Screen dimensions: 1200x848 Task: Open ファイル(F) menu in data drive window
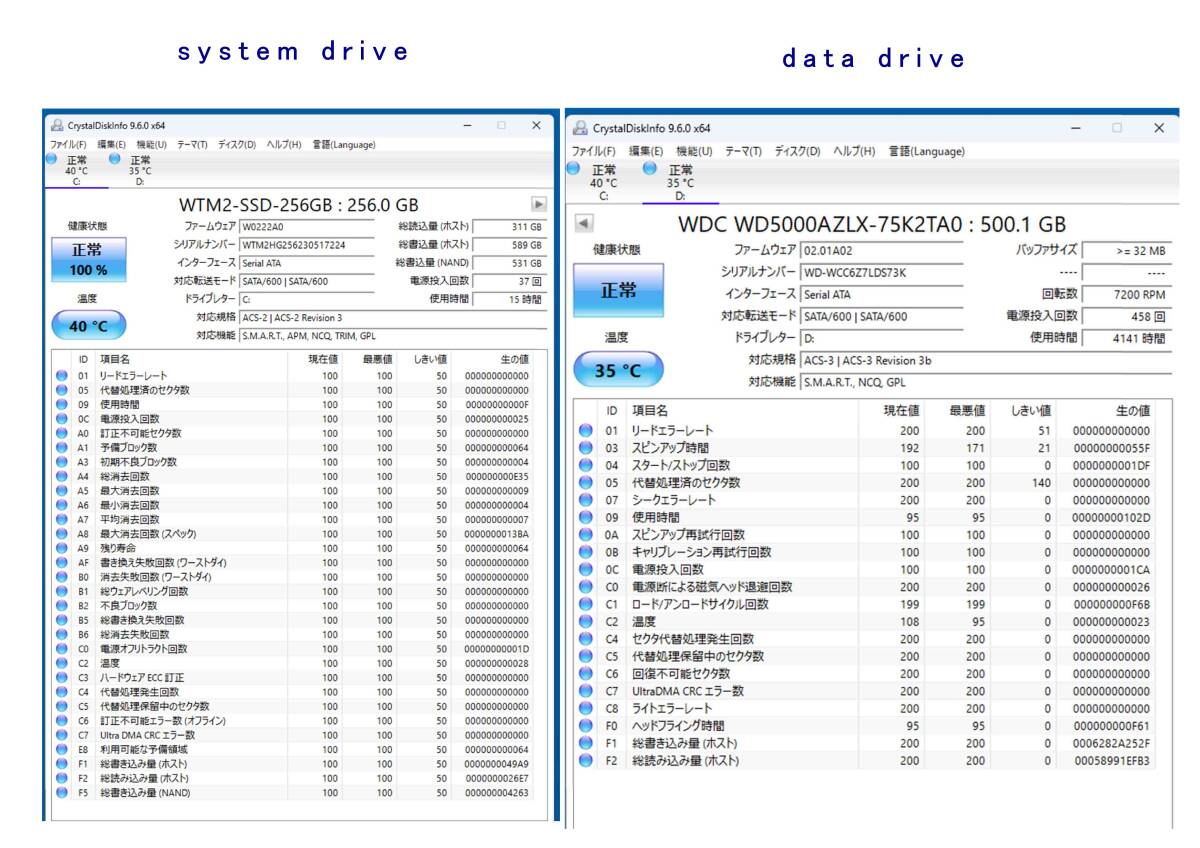pos(594,151)
